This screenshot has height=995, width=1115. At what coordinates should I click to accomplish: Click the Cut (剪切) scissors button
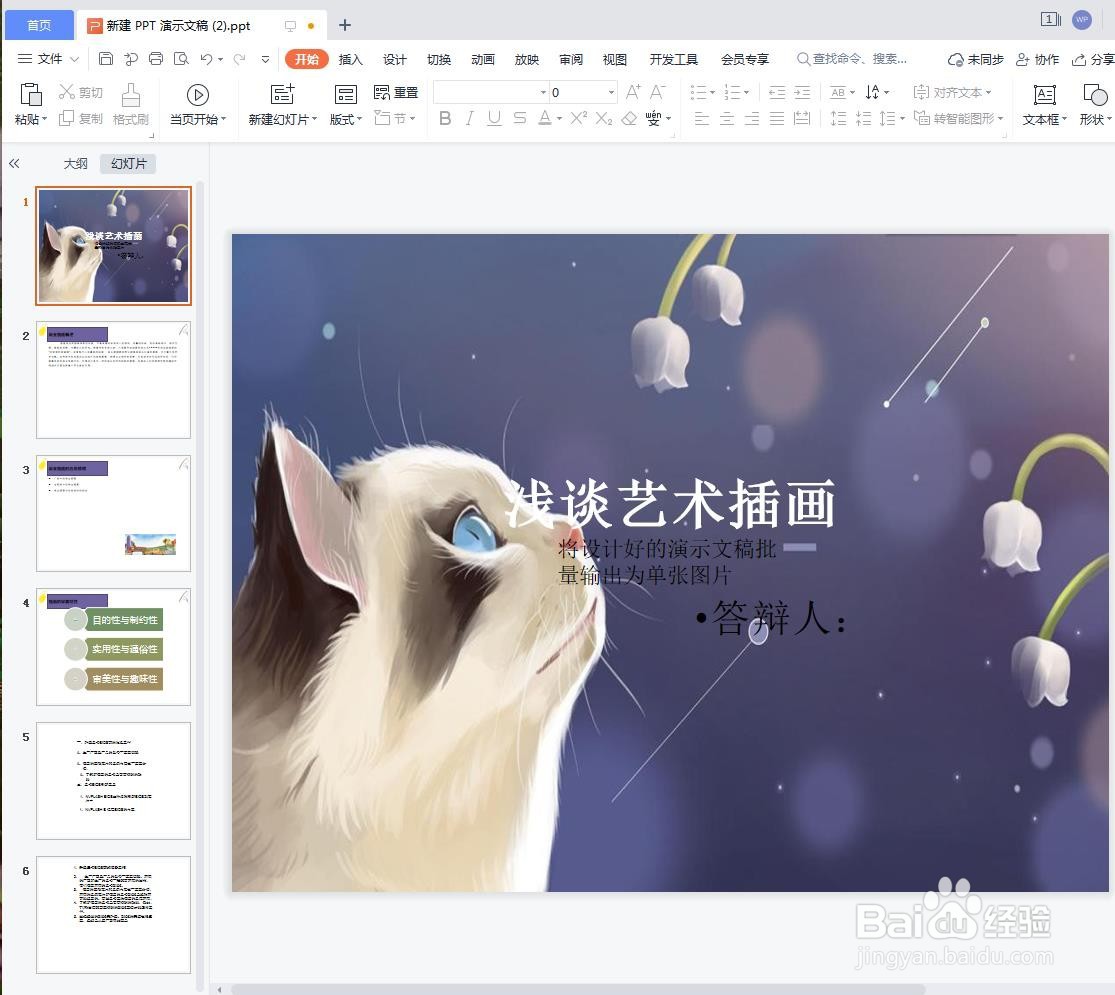point(80,92)
